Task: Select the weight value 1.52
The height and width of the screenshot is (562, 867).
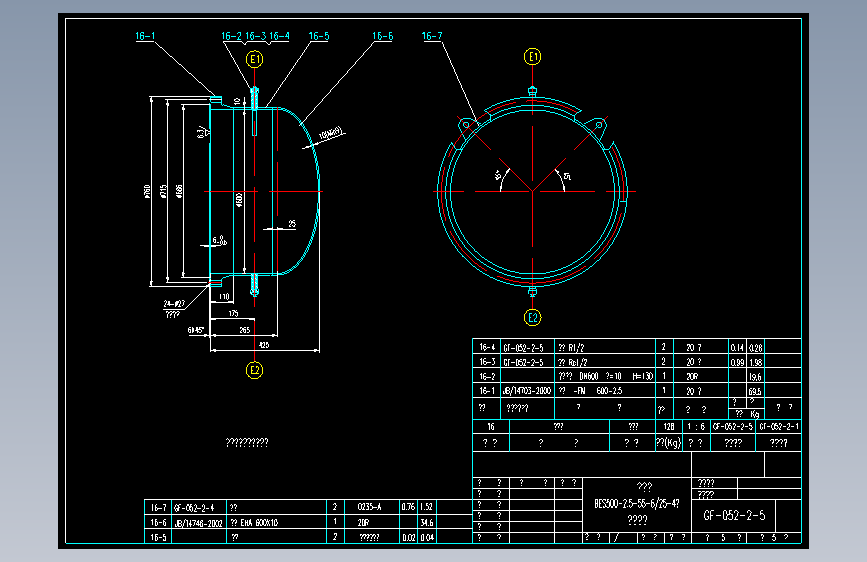Action: click(426, 507)
